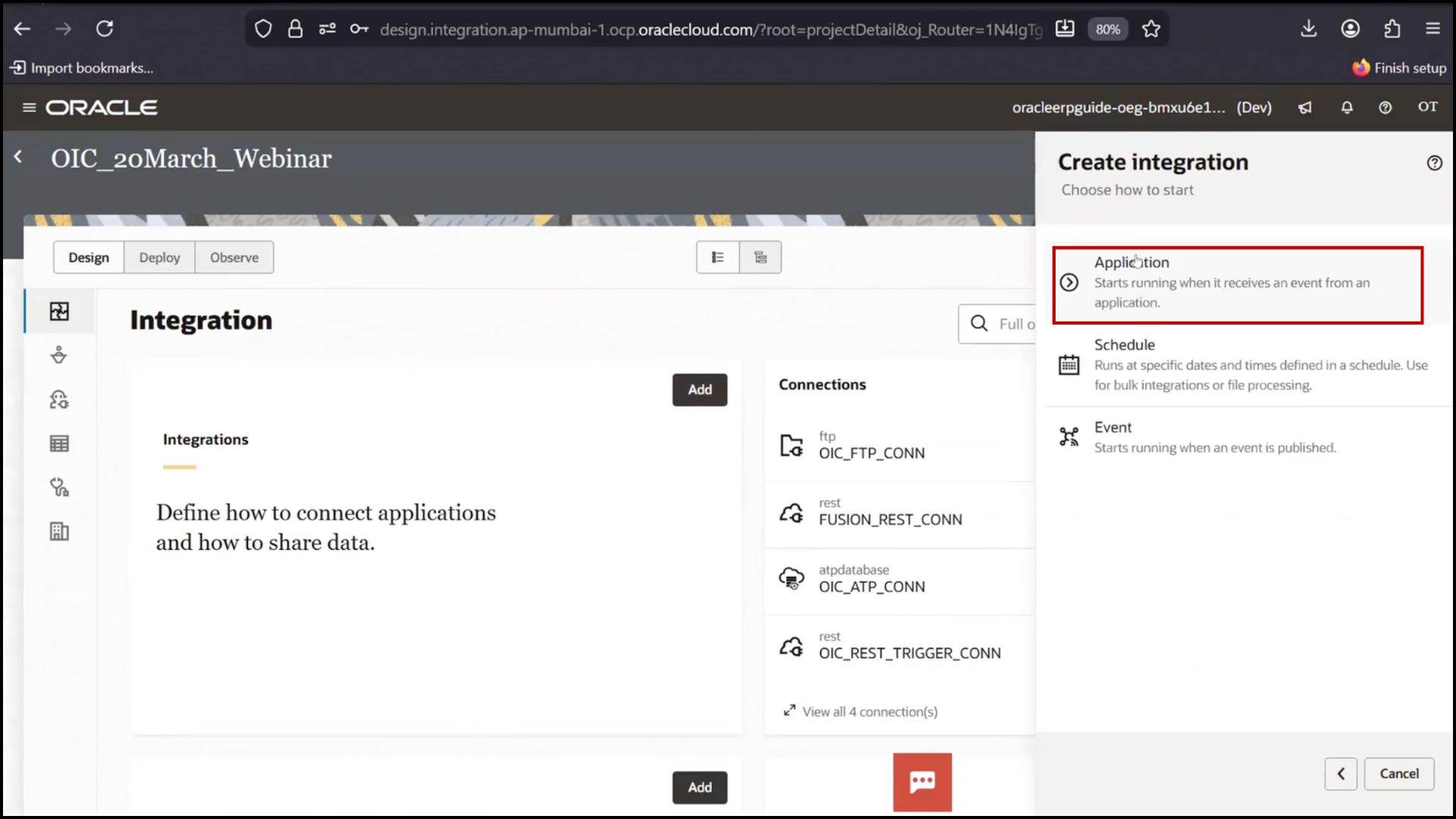Click View all 4 connection(s) link

point(861,711)
